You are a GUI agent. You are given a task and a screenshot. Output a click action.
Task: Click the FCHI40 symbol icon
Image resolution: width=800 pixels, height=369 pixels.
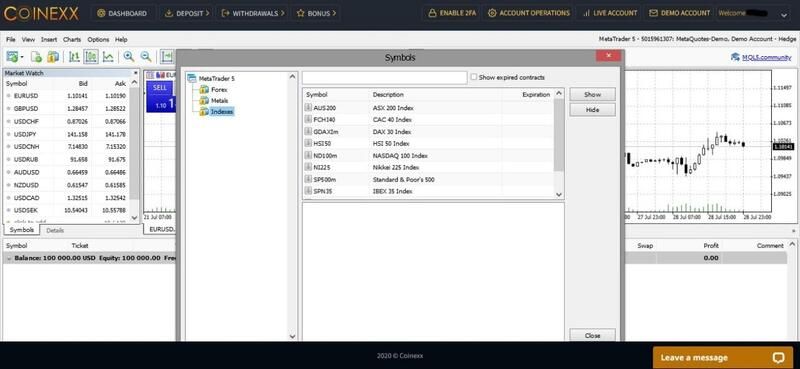click(308, 119)
